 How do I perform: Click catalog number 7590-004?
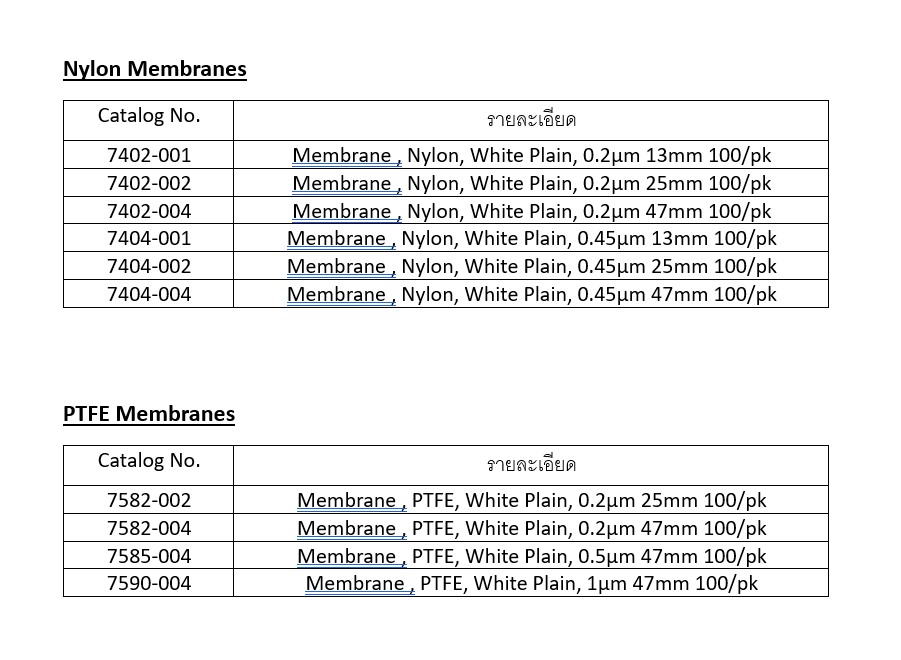(148, 583)
